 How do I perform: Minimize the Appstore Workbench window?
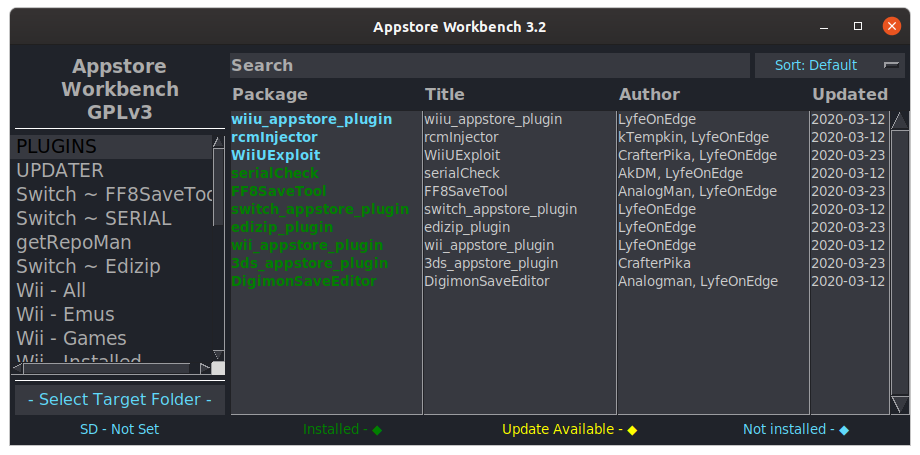click(x=824, y=27)
